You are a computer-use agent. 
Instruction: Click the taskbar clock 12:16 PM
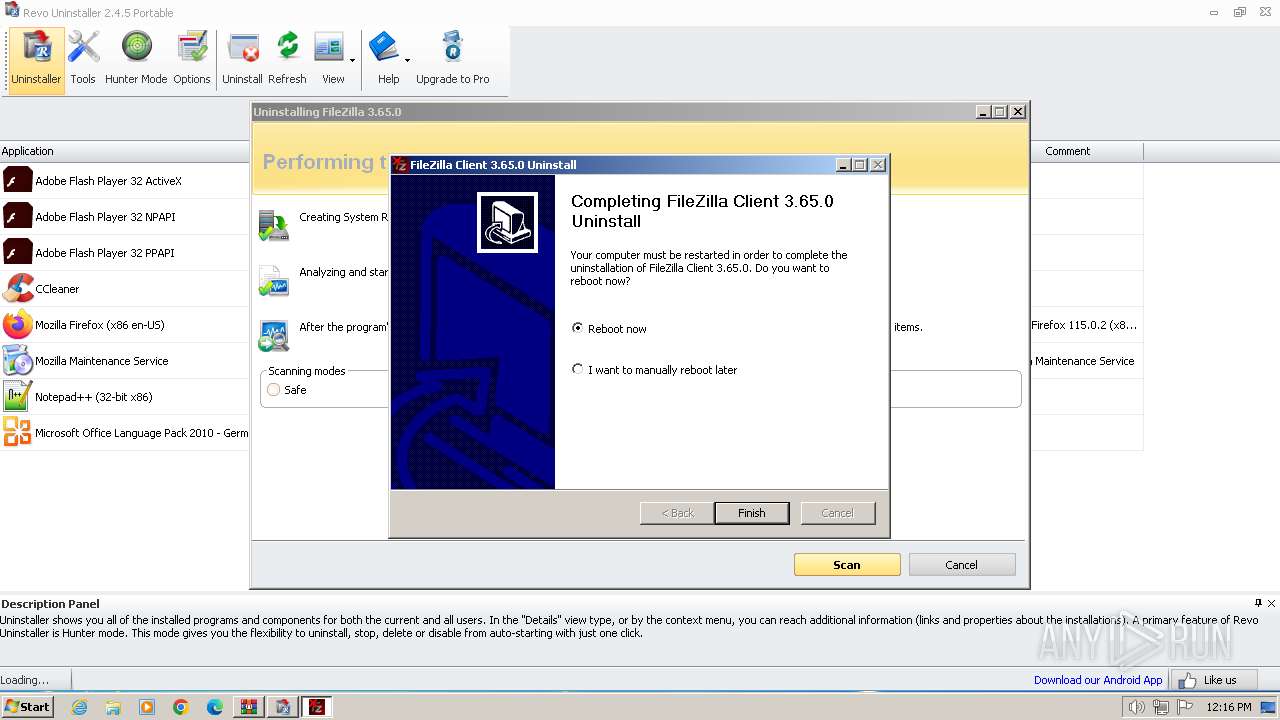click(x=1229, y=707)
